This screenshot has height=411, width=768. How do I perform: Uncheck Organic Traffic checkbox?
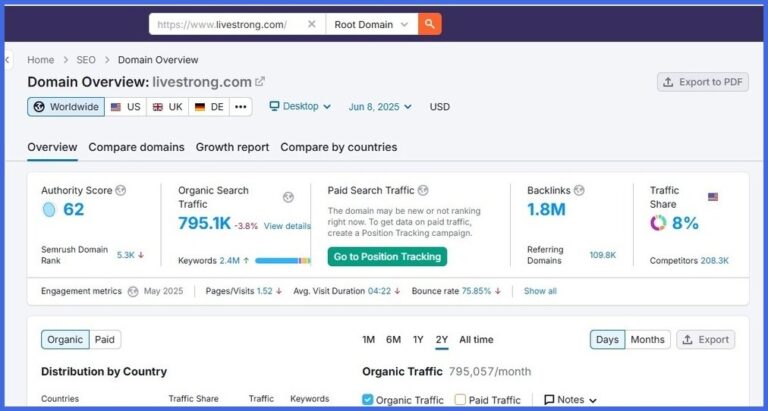(367, 400)
